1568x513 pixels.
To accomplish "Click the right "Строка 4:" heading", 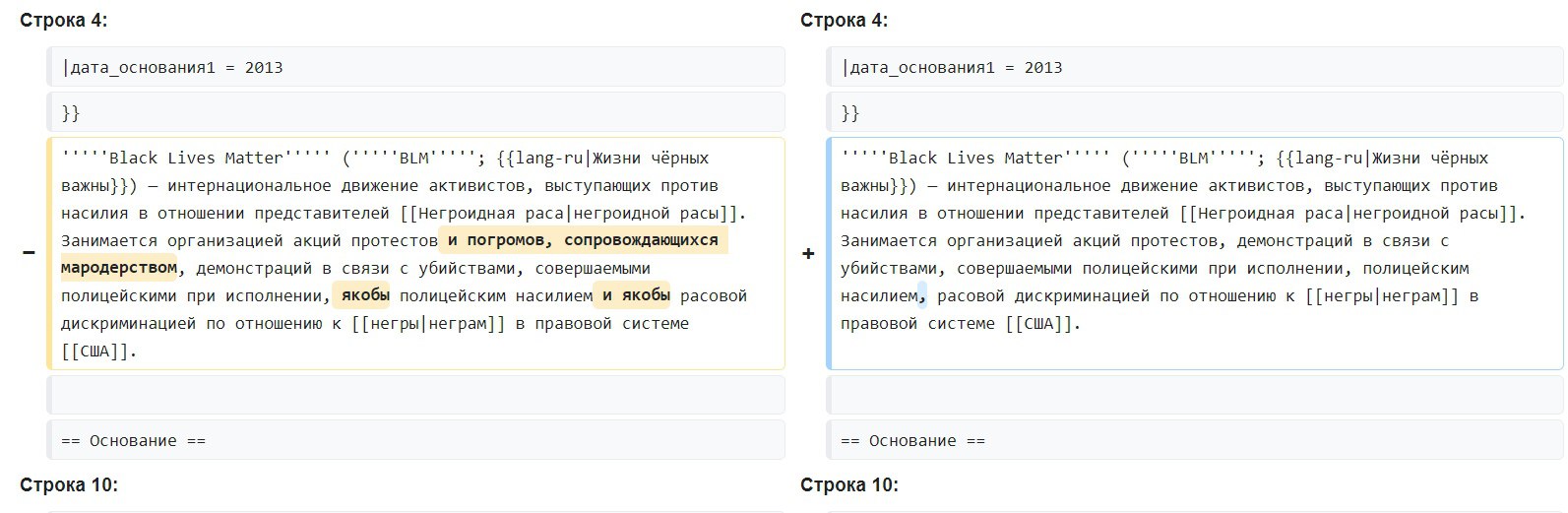I will pyautogui.click(x=844, y=21).
